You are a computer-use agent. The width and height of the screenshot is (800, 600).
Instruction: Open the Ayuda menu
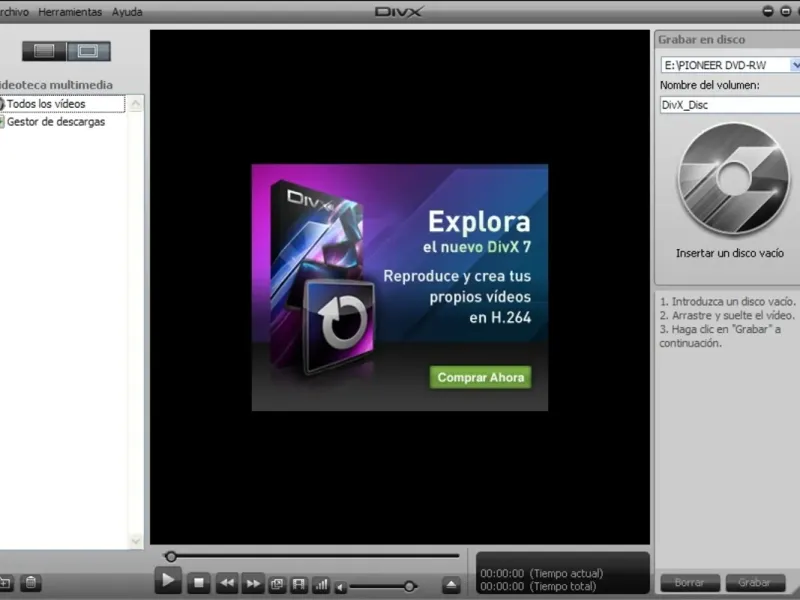point(127,12)
